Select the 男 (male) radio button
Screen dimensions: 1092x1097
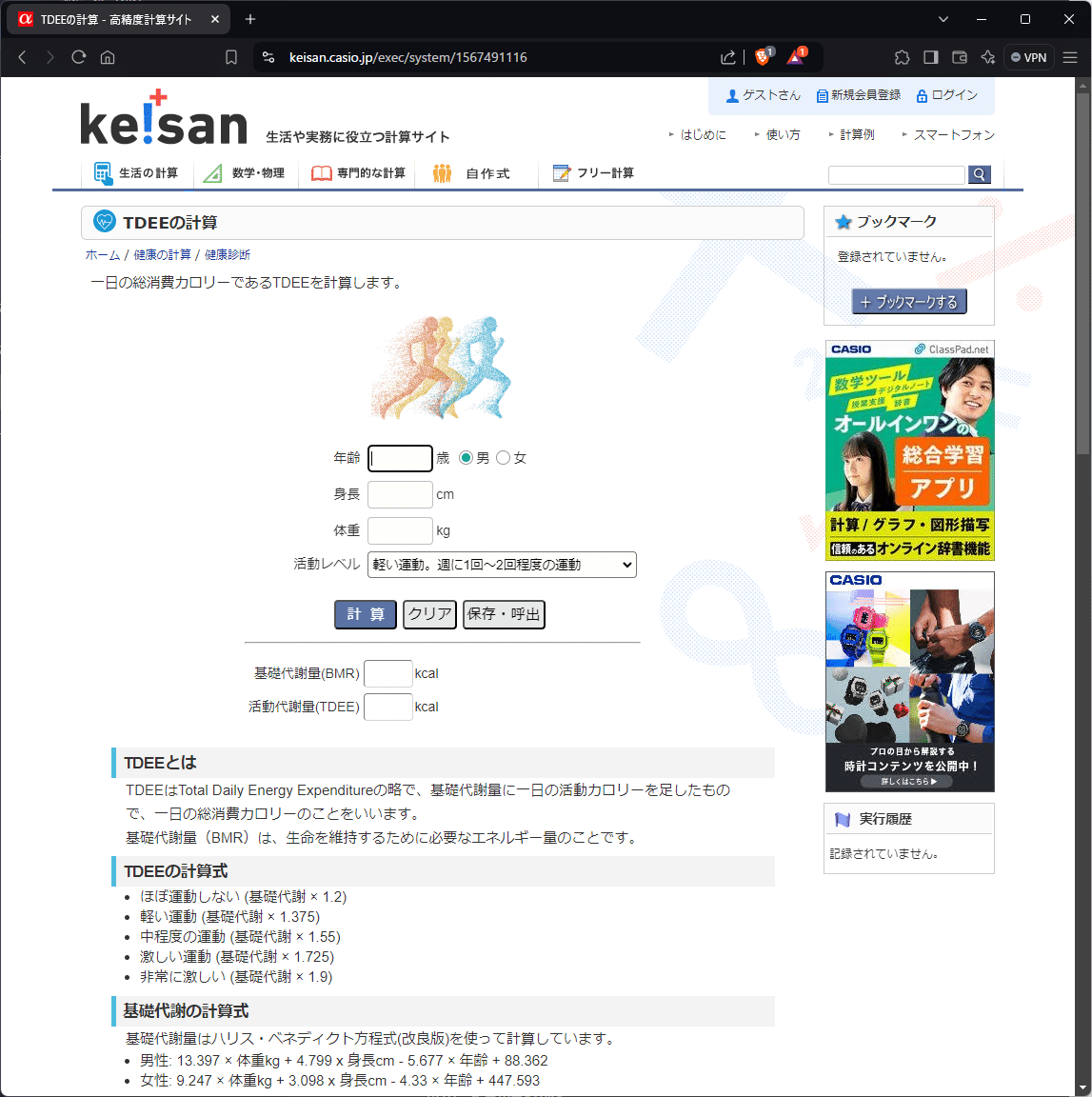click(466, 458)
